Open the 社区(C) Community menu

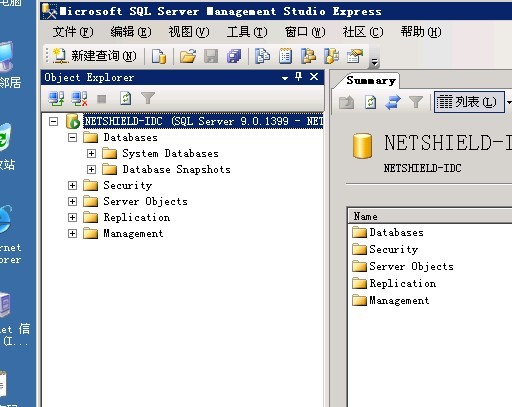[363, 32]
